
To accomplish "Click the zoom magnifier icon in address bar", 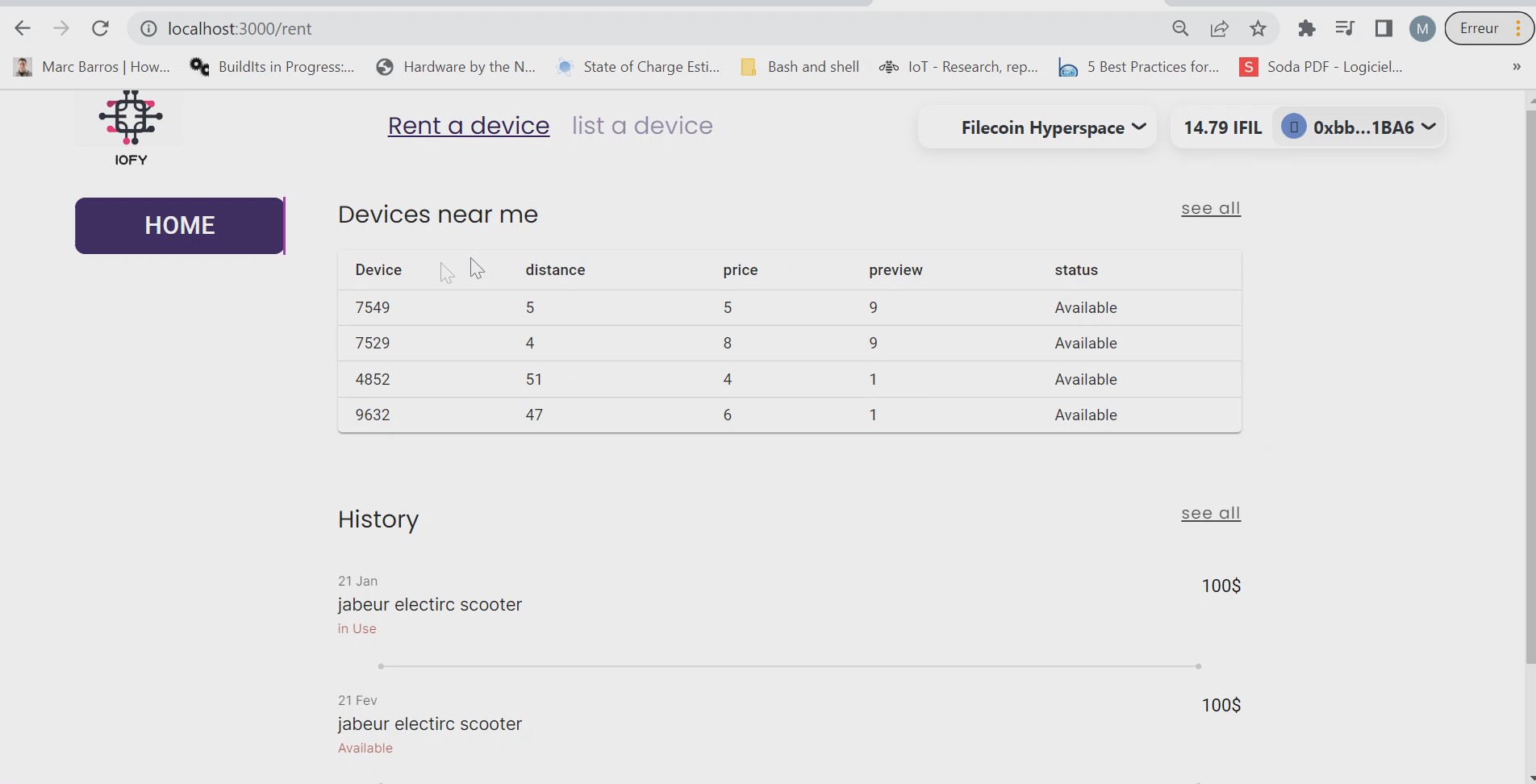I will tap(1180, 29).
